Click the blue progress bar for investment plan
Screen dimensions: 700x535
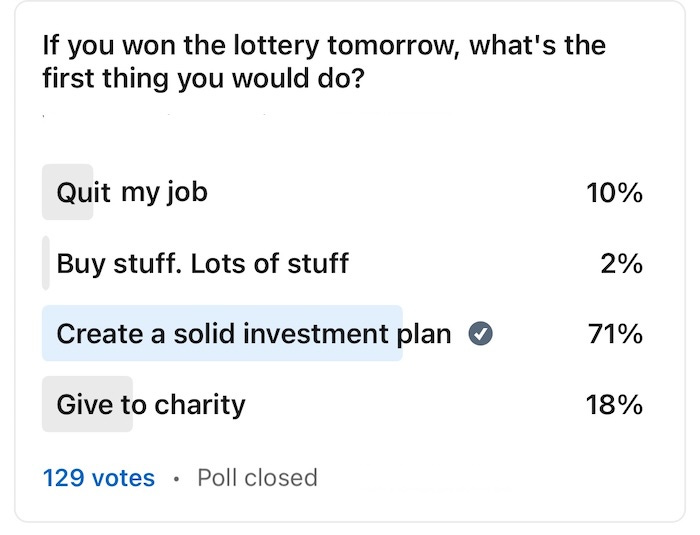point(222,333)
